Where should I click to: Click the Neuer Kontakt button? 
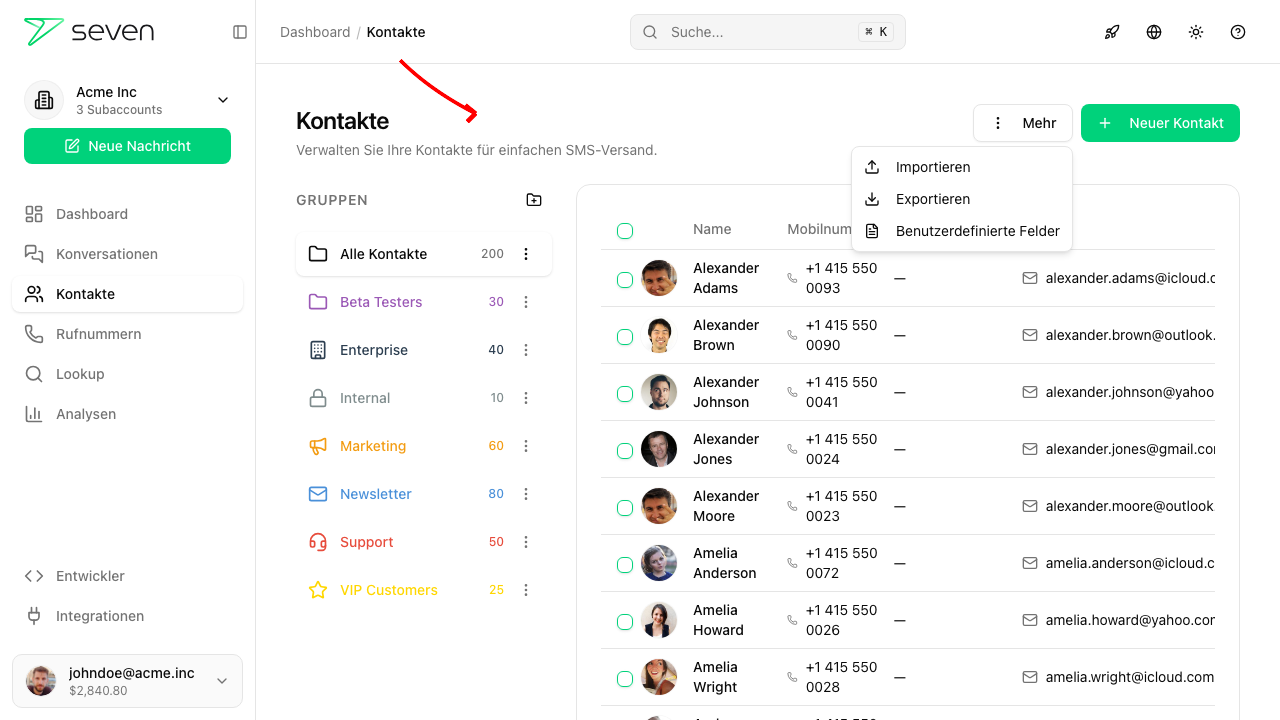click(x=1160, y=122)
